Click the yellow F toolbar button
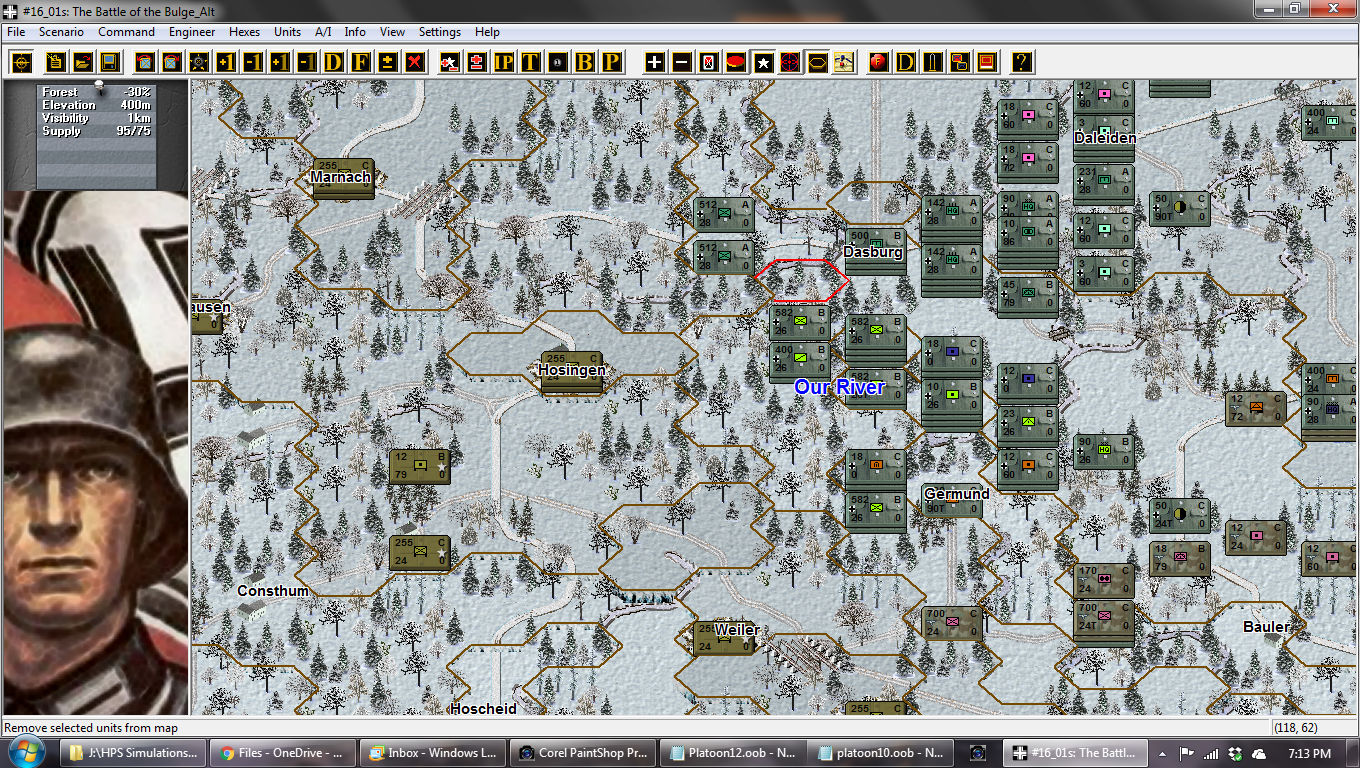The height and width of the screenshot is (768, 1360). pos(360,62)
